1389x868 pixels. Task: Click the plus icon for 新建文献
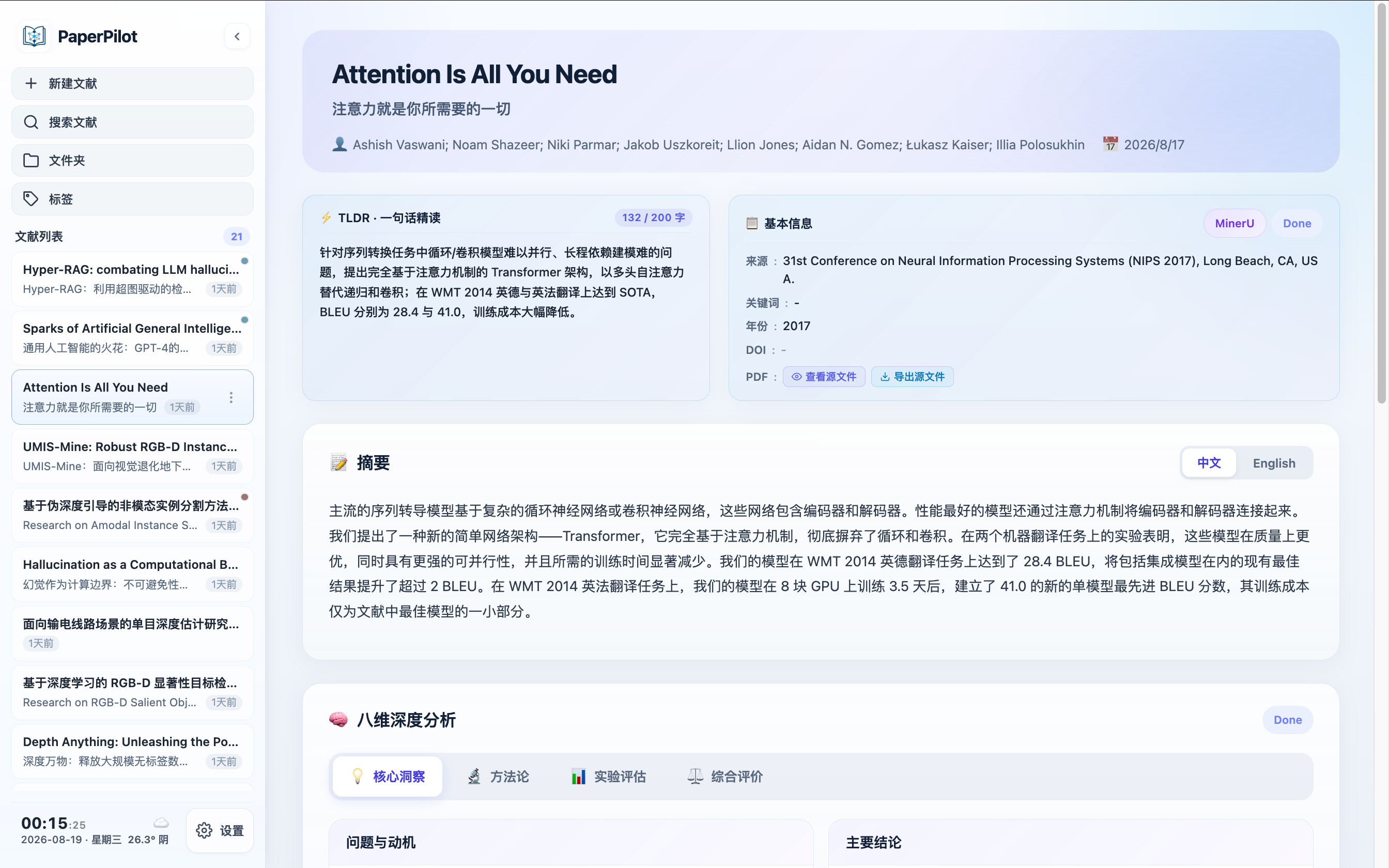(x=31, y=84)
